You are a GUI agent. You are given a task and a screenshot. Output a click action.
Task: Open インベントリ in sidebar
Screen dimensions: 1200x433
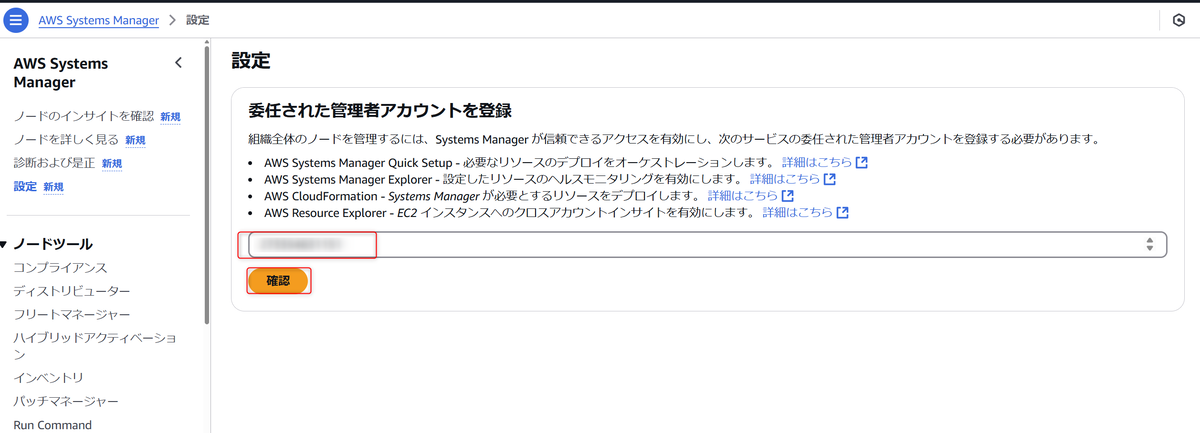pos(48,378)
